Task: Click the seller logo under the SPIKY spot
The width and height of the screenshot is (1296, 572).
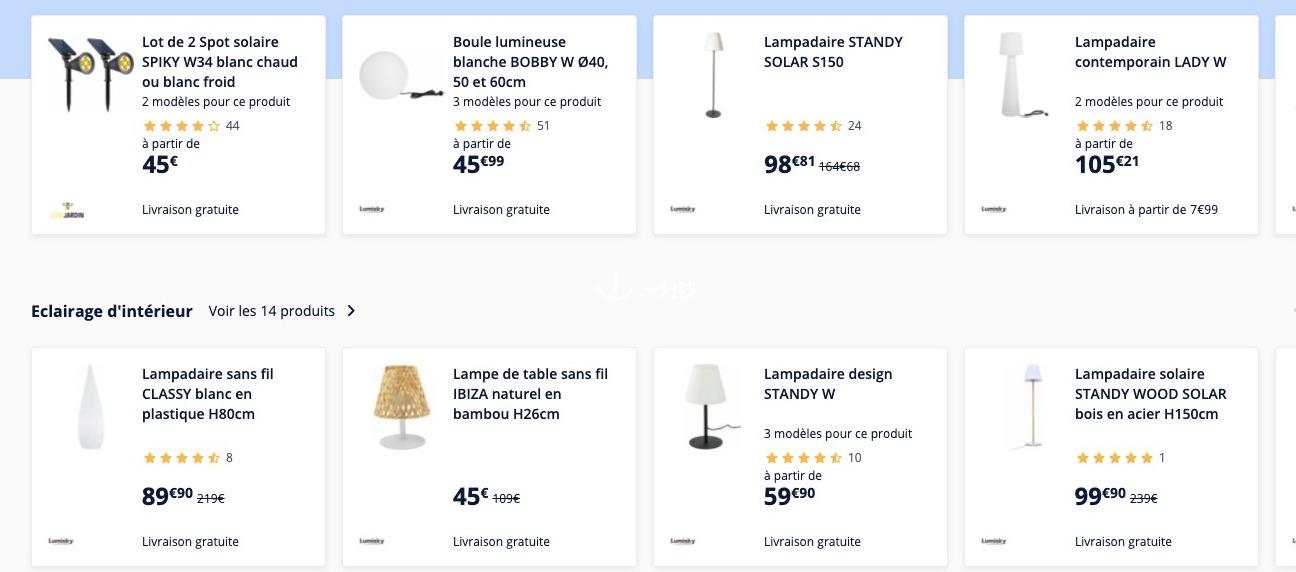Action: [67, 210]
